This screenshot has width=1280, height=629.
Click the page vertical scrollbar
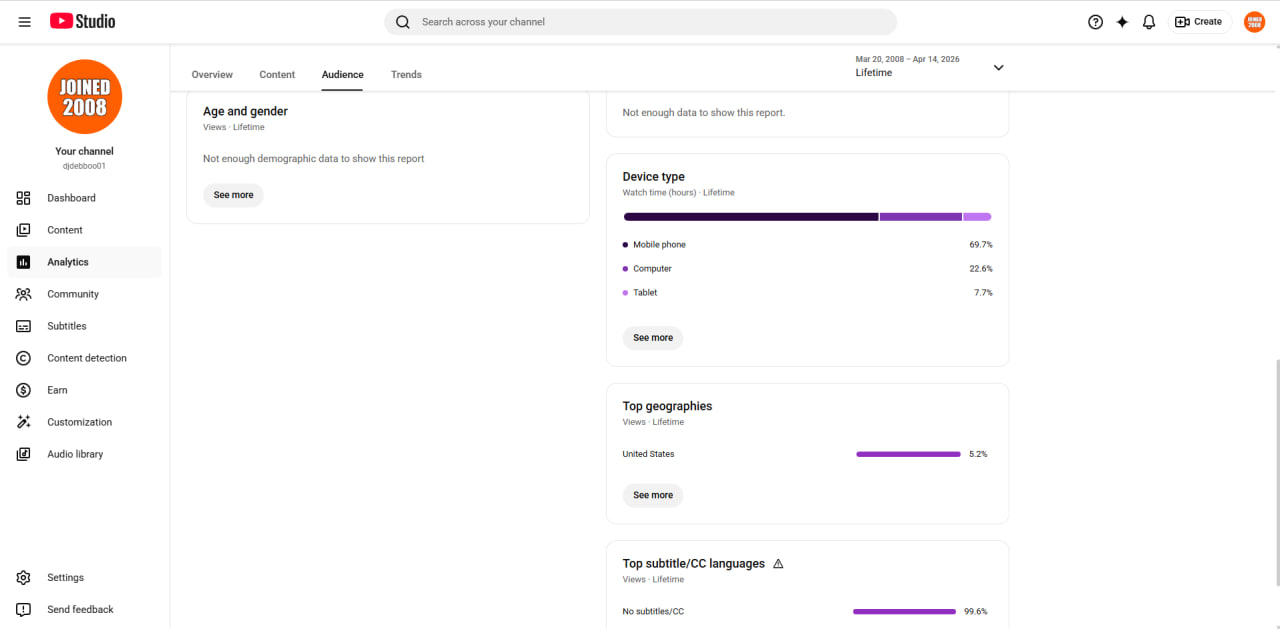tap(1276, 473)
